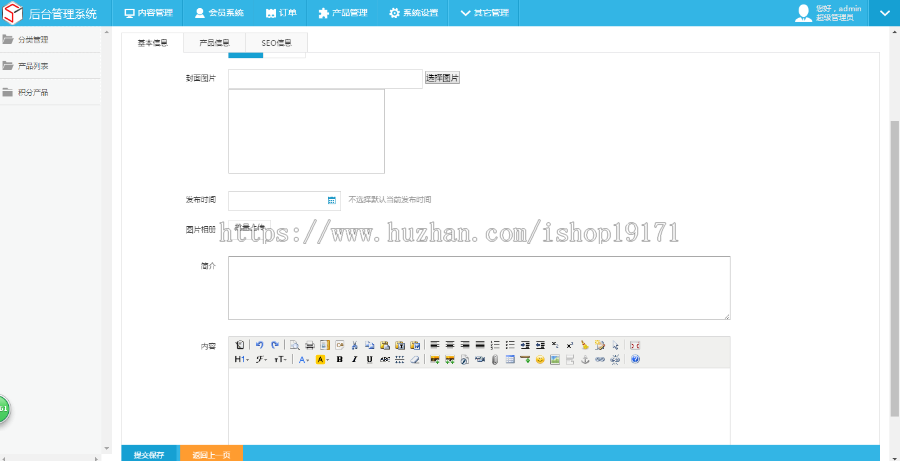Open the 产品管理 top menu
Screen dimensions: 900x461
(343, 13)
